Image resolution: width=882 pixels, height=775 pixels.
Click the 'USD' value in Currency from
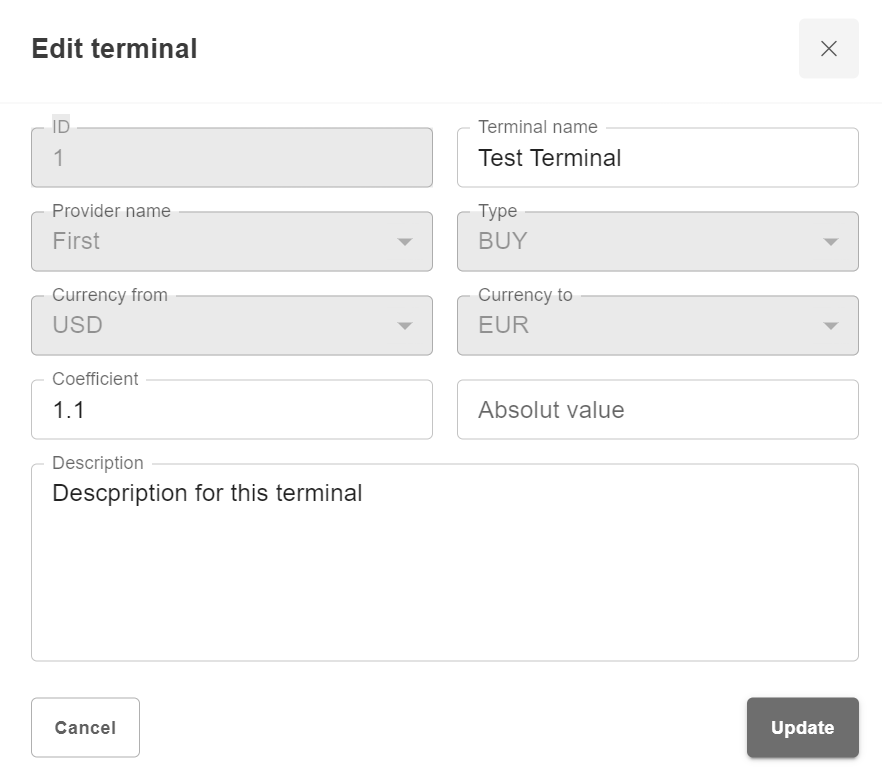point(78,325)
